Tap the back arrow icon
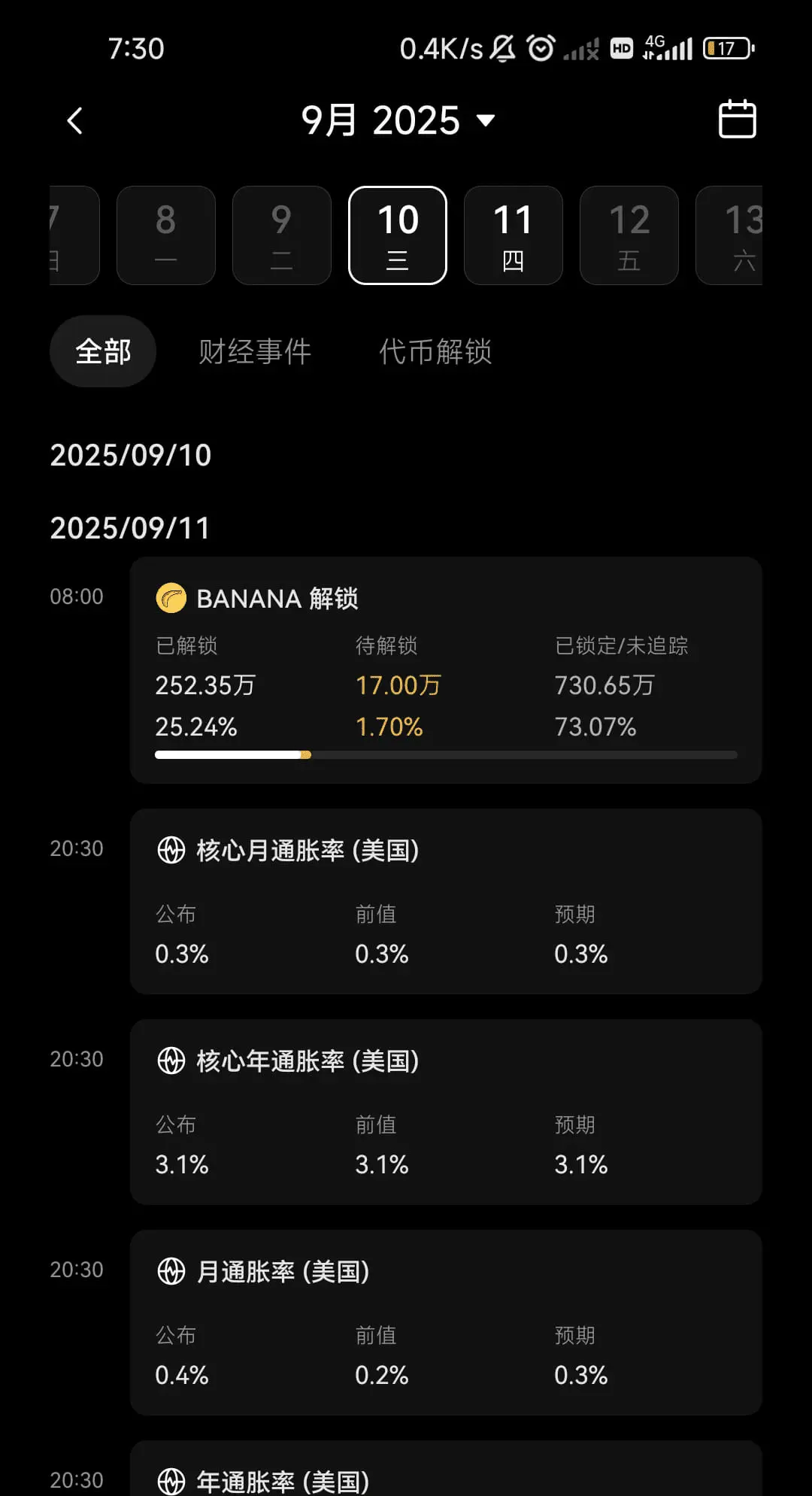The width and height of the screenshot is (812, 1496). click(x=74, y=120)
